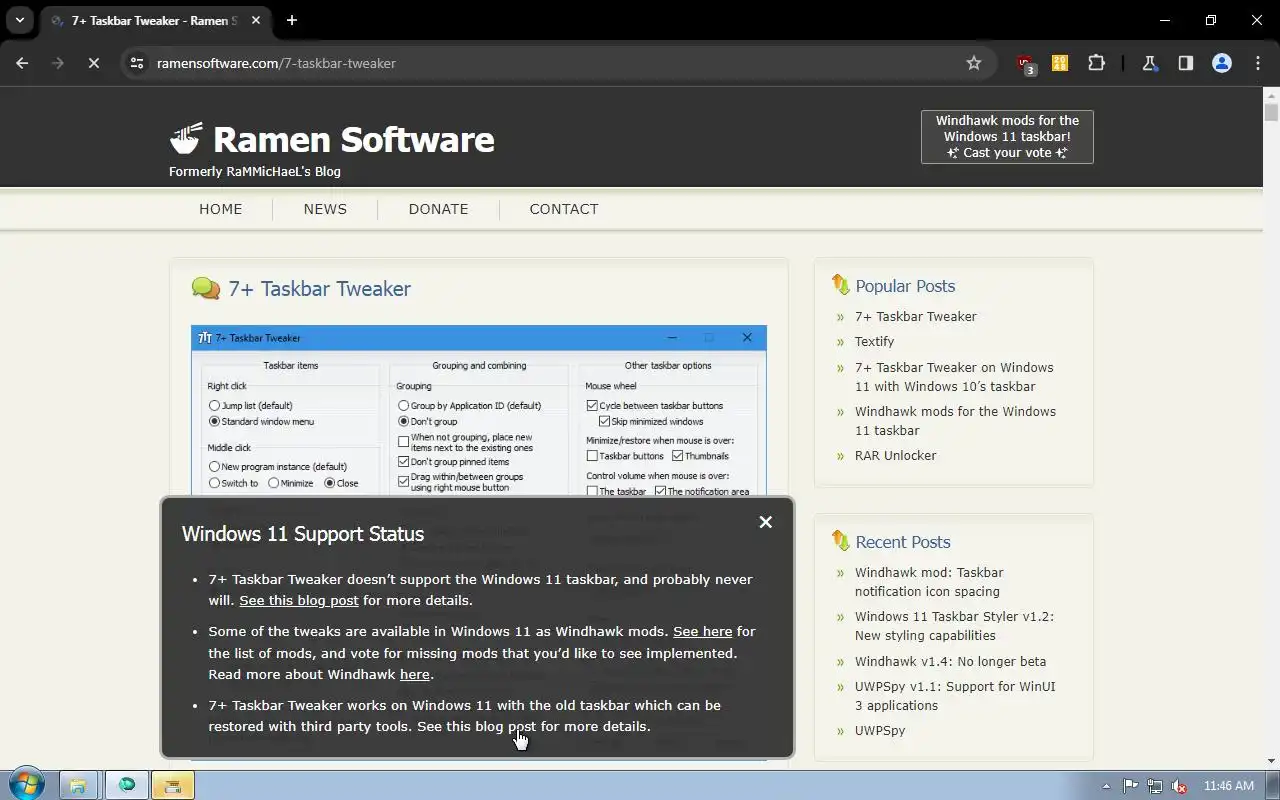This screenshot has width=1280, height=800.
Task: Open popular post '7+ Taskbar Tweaker'
Action: tap(915, 316)
